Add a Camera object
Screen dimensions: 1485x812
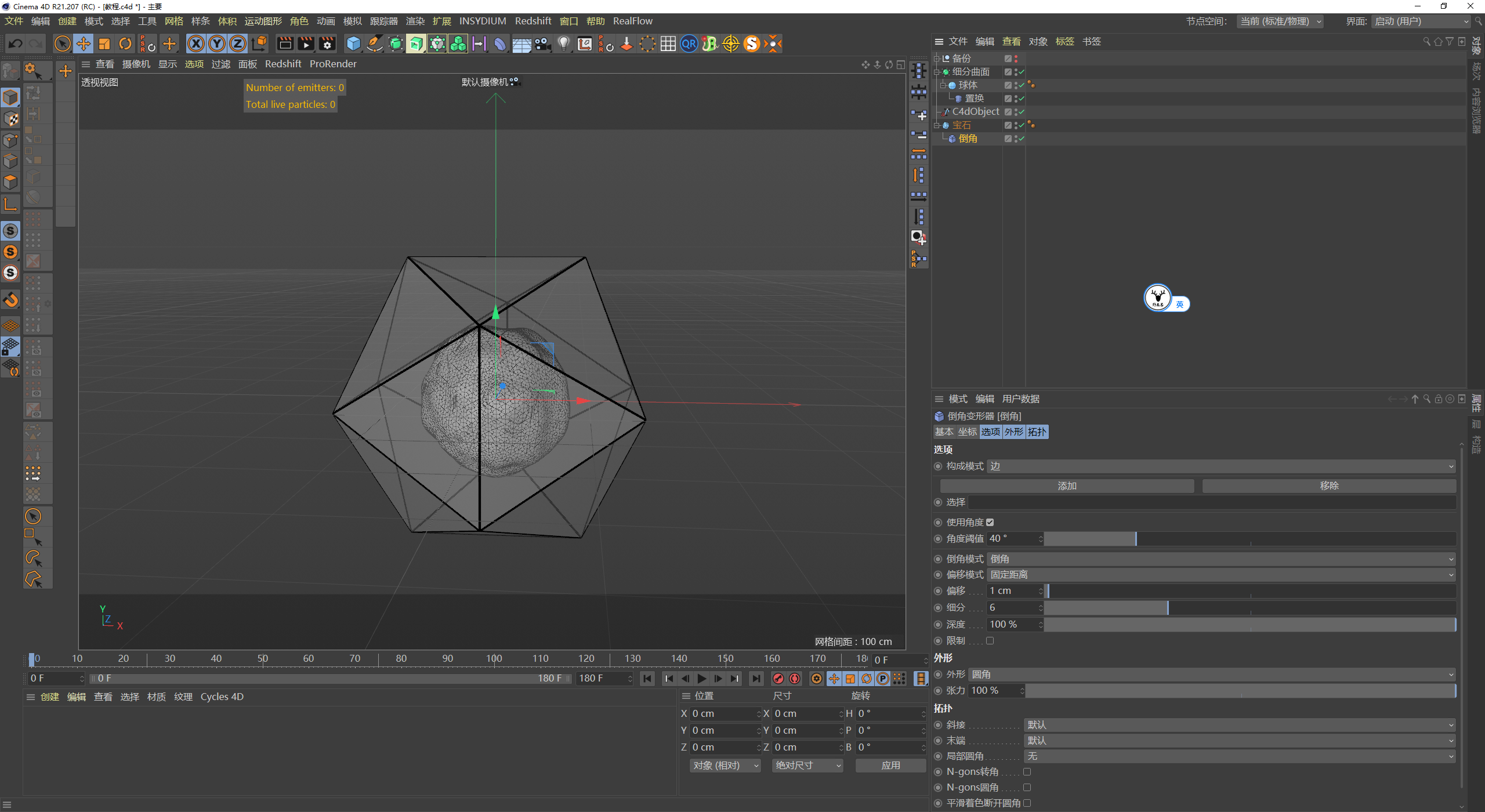coord(543,43)
